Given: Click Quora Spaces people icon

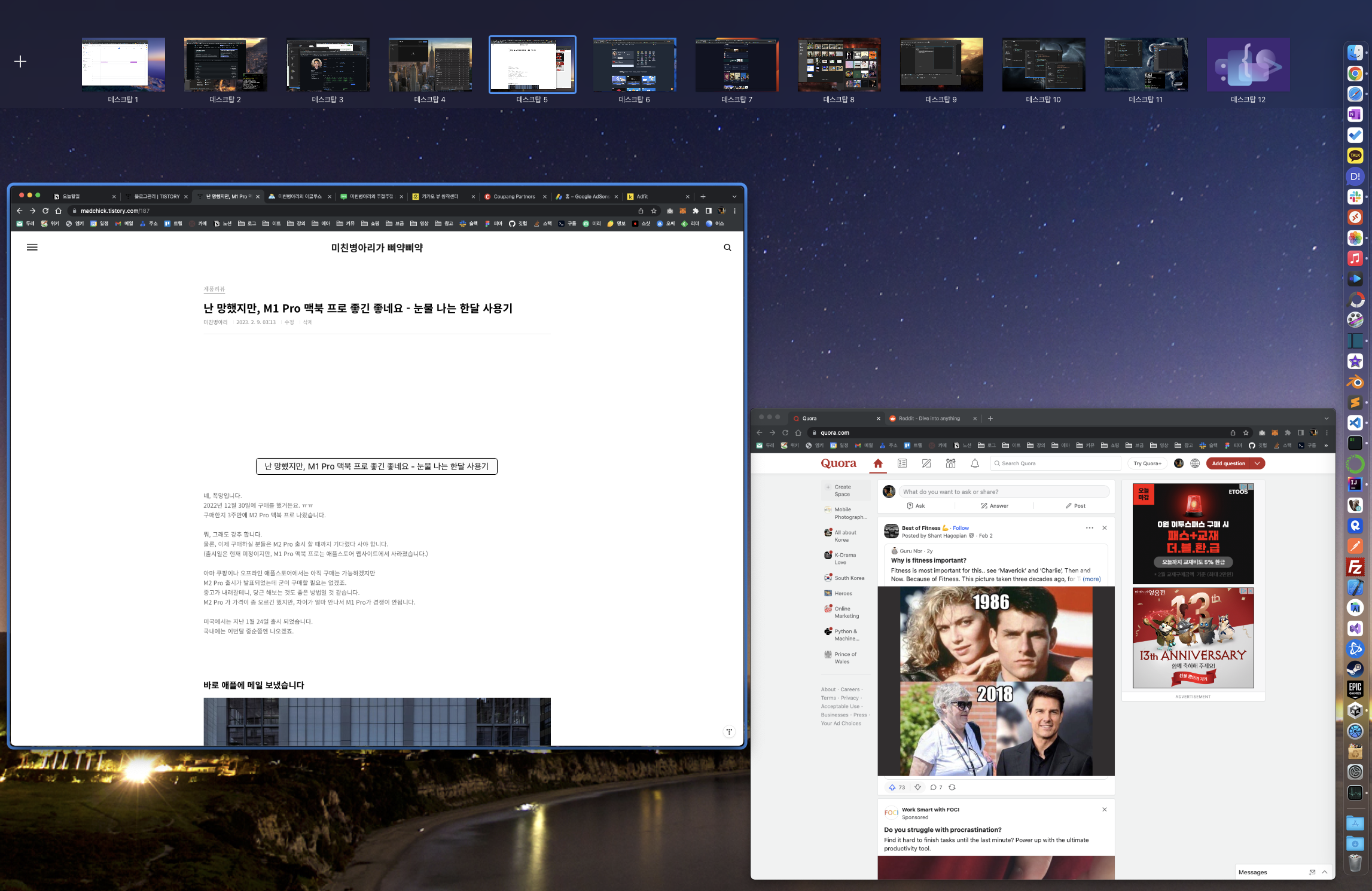Looking at the screenshot, I should (950, 463).
